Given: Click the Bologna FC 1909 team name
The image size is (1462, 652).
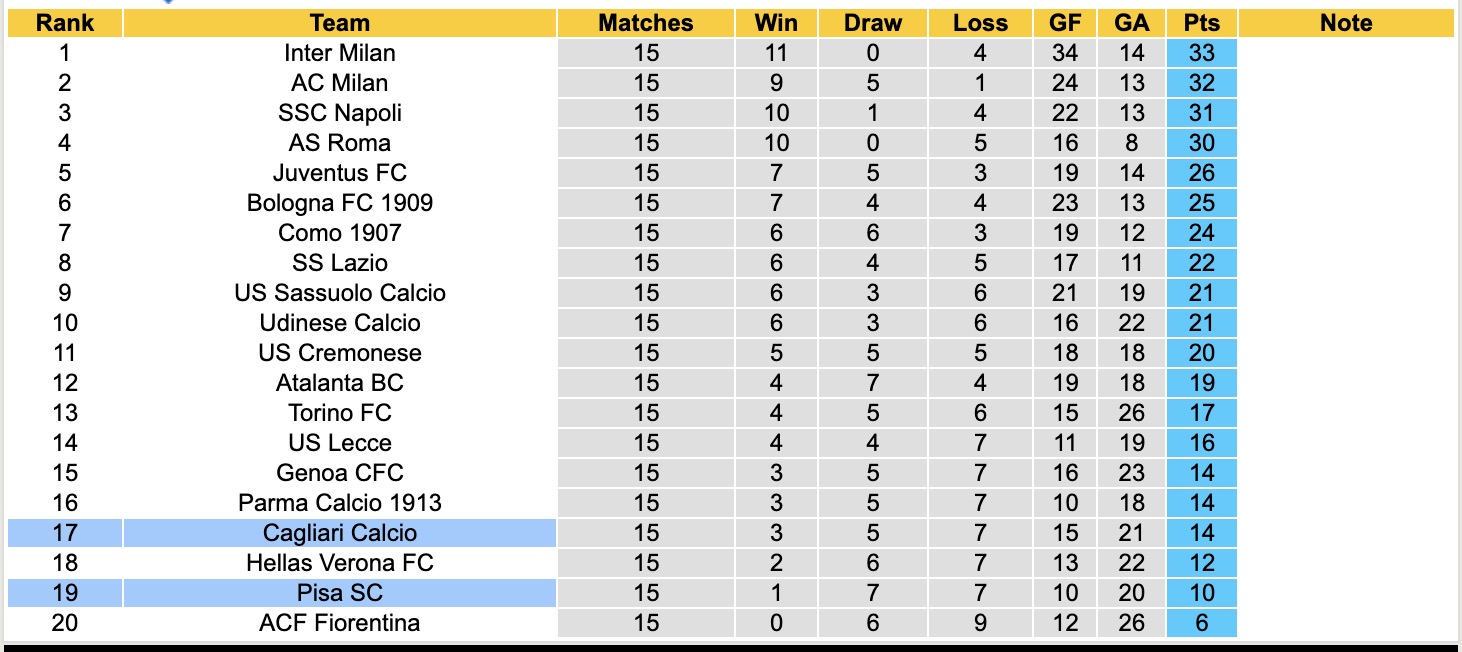Looking at the screenshot, I should pyautogui.click(x=340, y=203).
